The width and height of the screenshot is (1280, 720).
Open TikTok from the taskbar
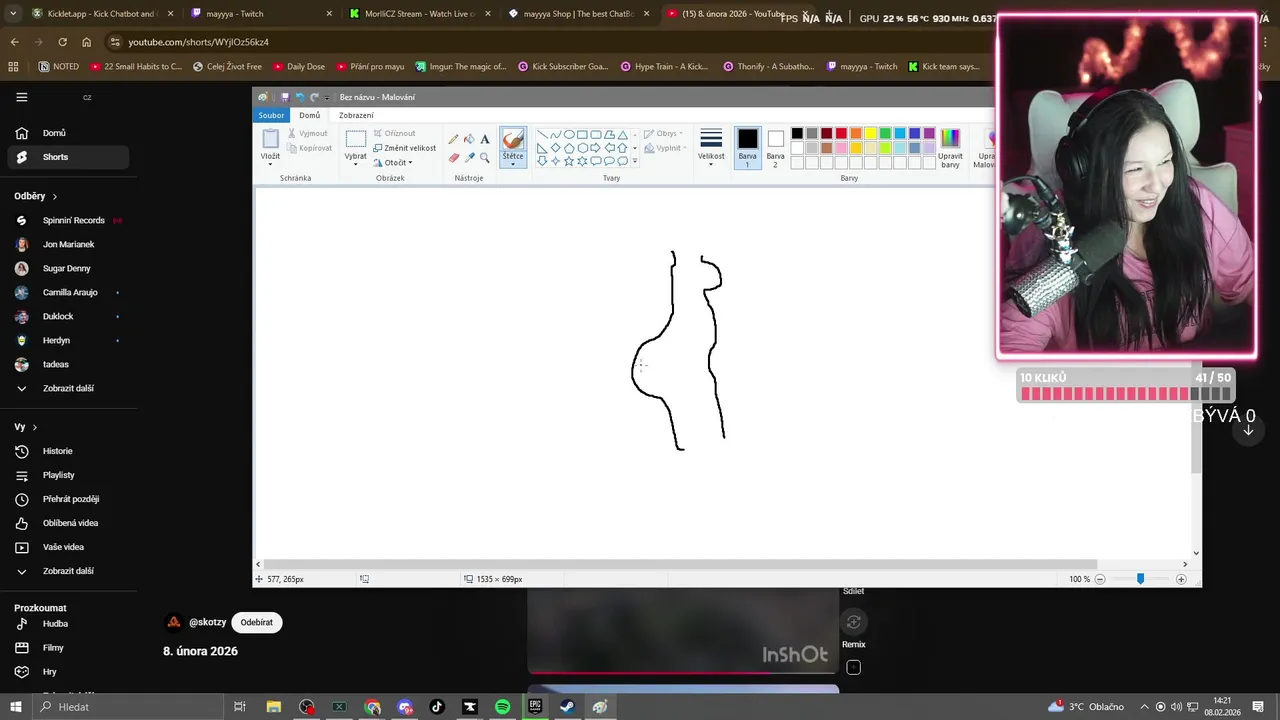click(x=437, y=707)
